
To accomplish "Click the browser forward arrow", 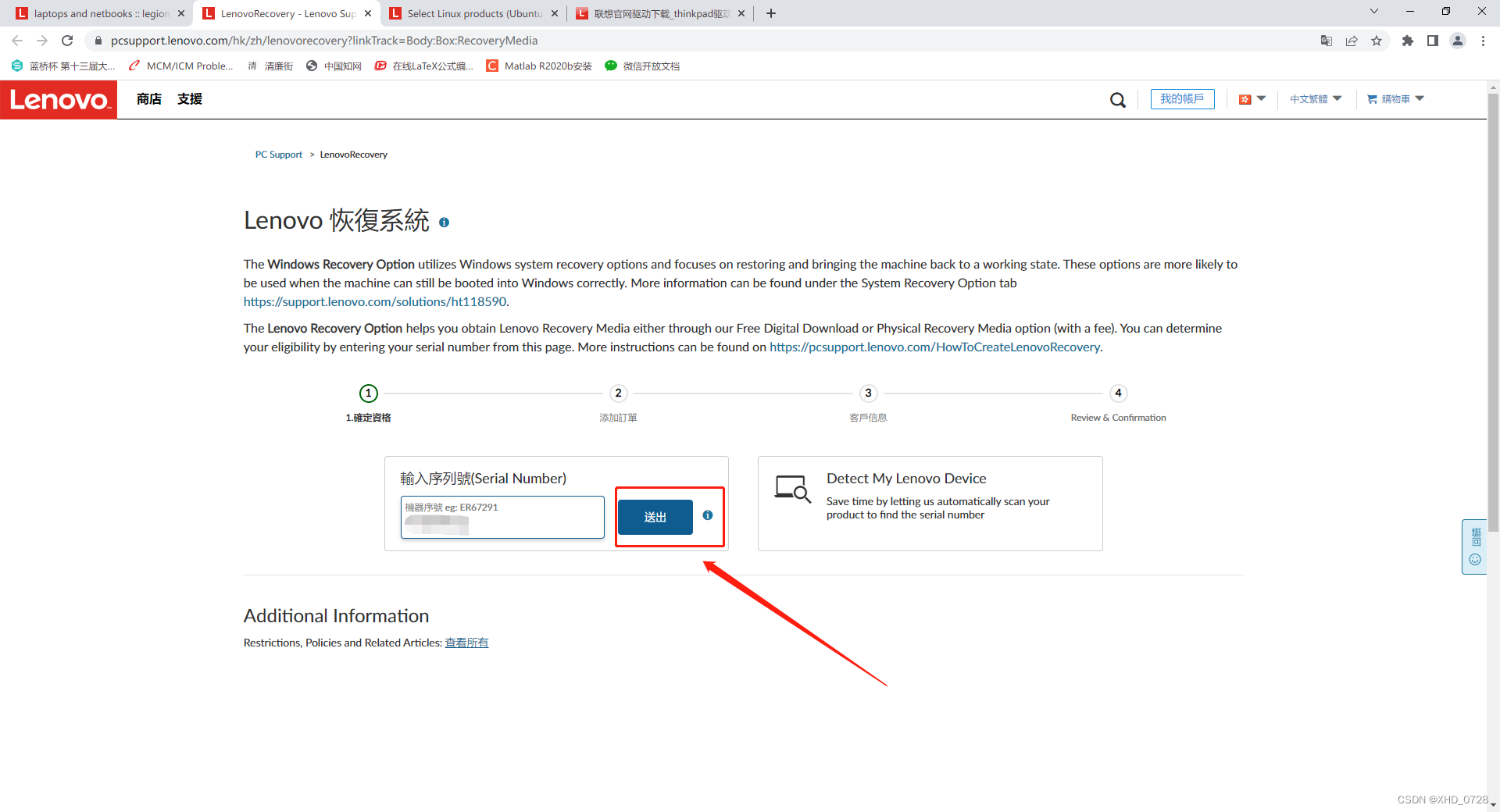I will click(42, 41).
